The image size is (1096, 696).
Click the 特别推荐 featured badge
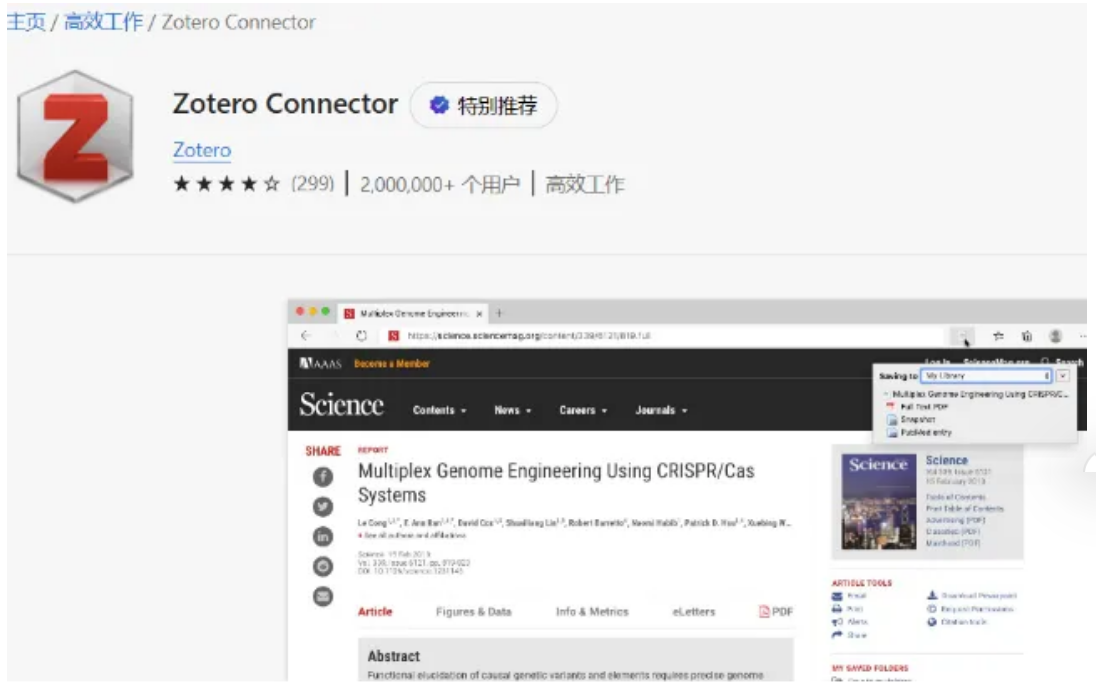484,106
